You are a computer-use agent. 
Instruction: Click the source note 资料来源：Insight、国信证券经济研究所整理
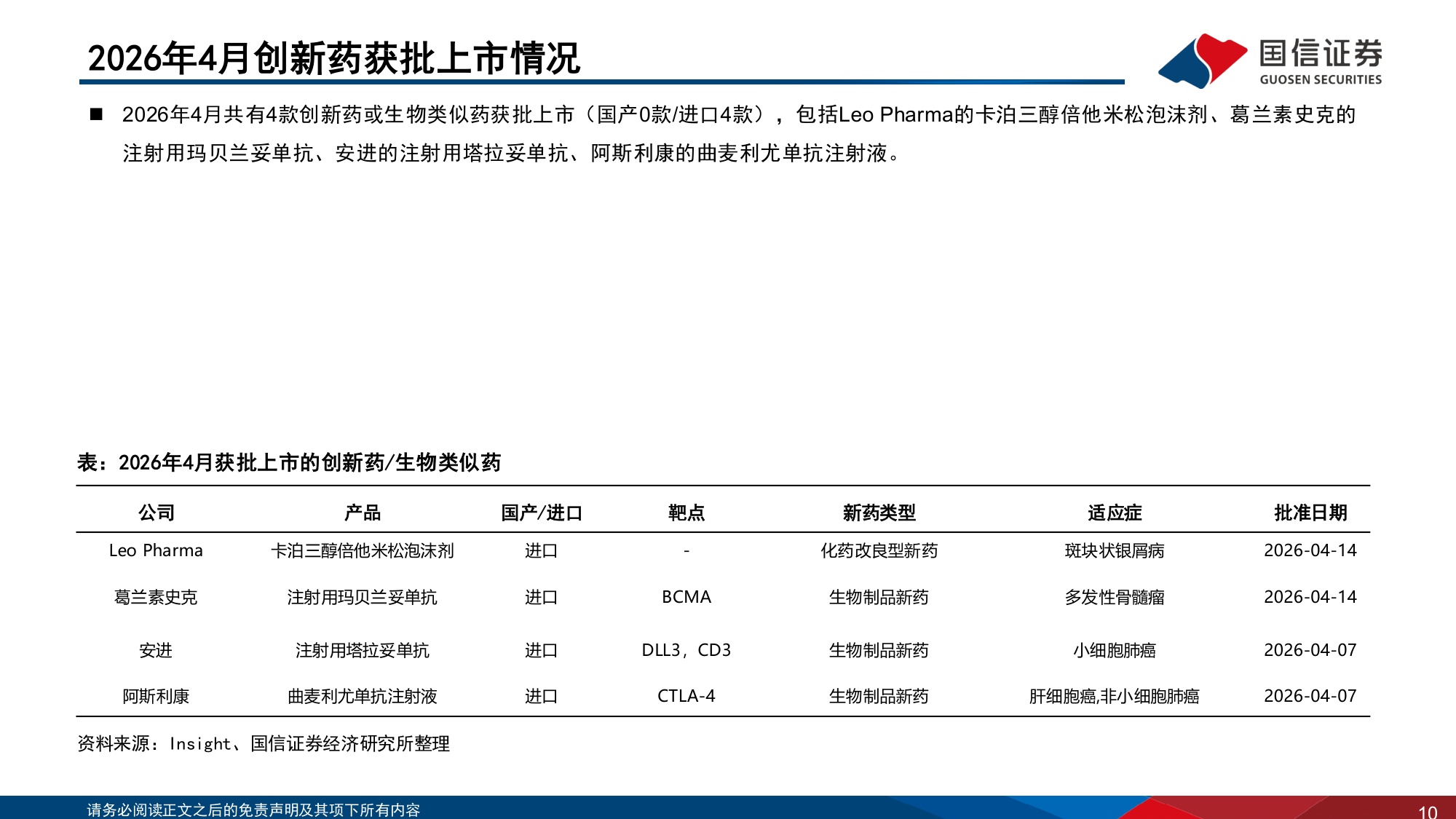tap(264, 743)
